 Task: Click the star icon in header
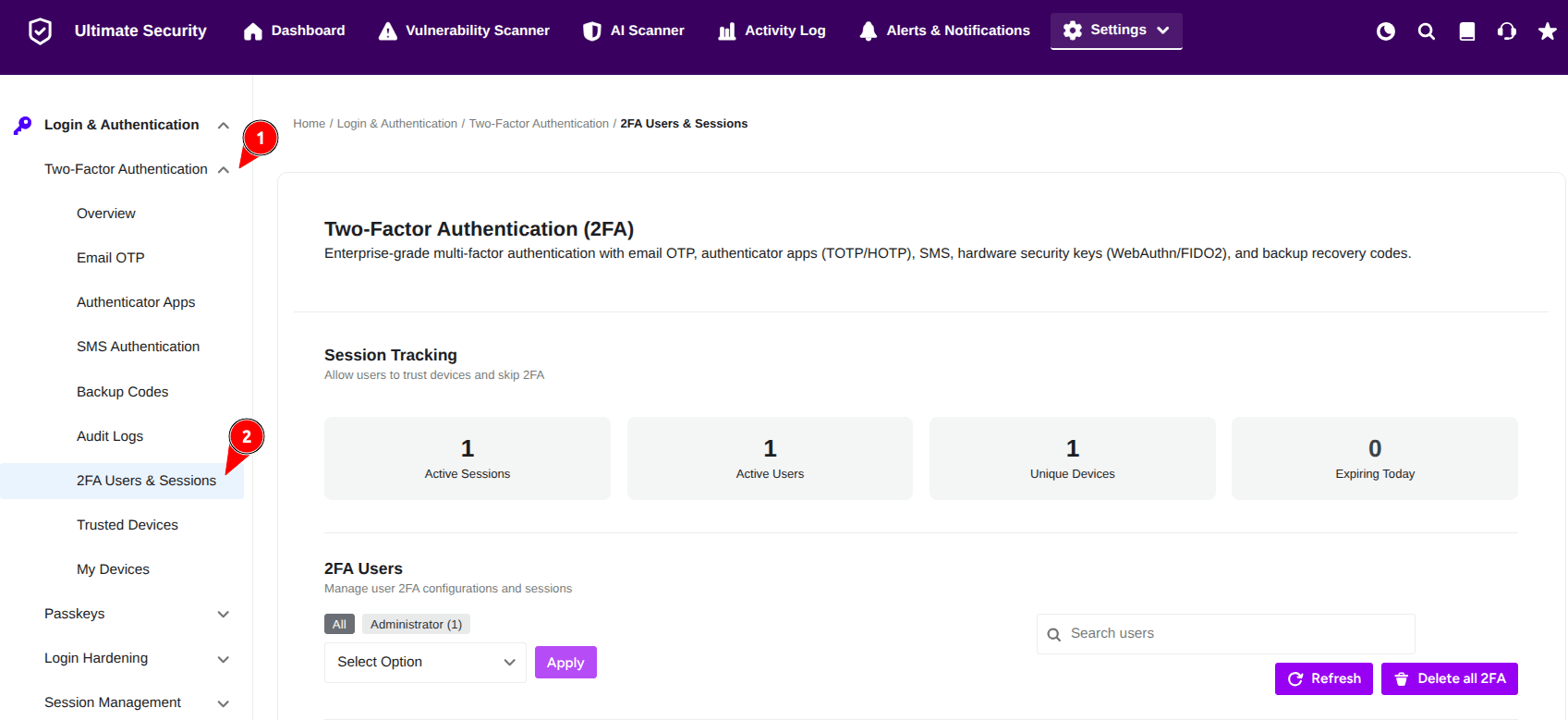[x=1548, y=31]
